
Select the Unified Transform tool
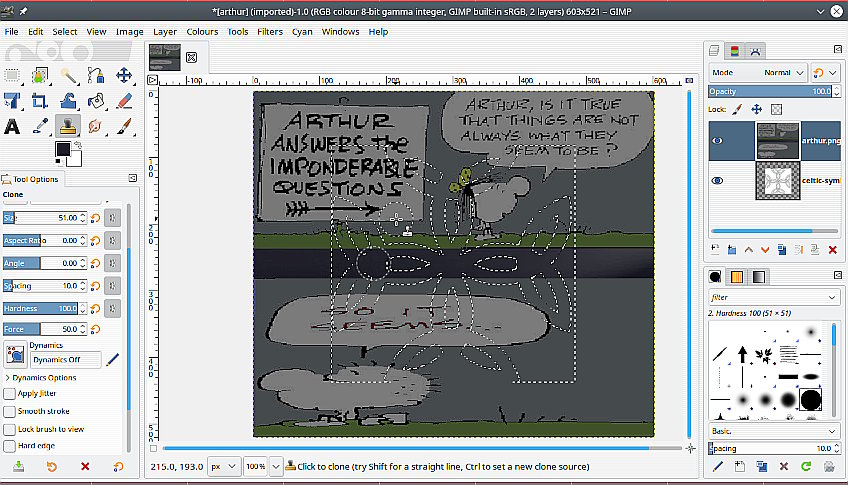pos(12,101)
